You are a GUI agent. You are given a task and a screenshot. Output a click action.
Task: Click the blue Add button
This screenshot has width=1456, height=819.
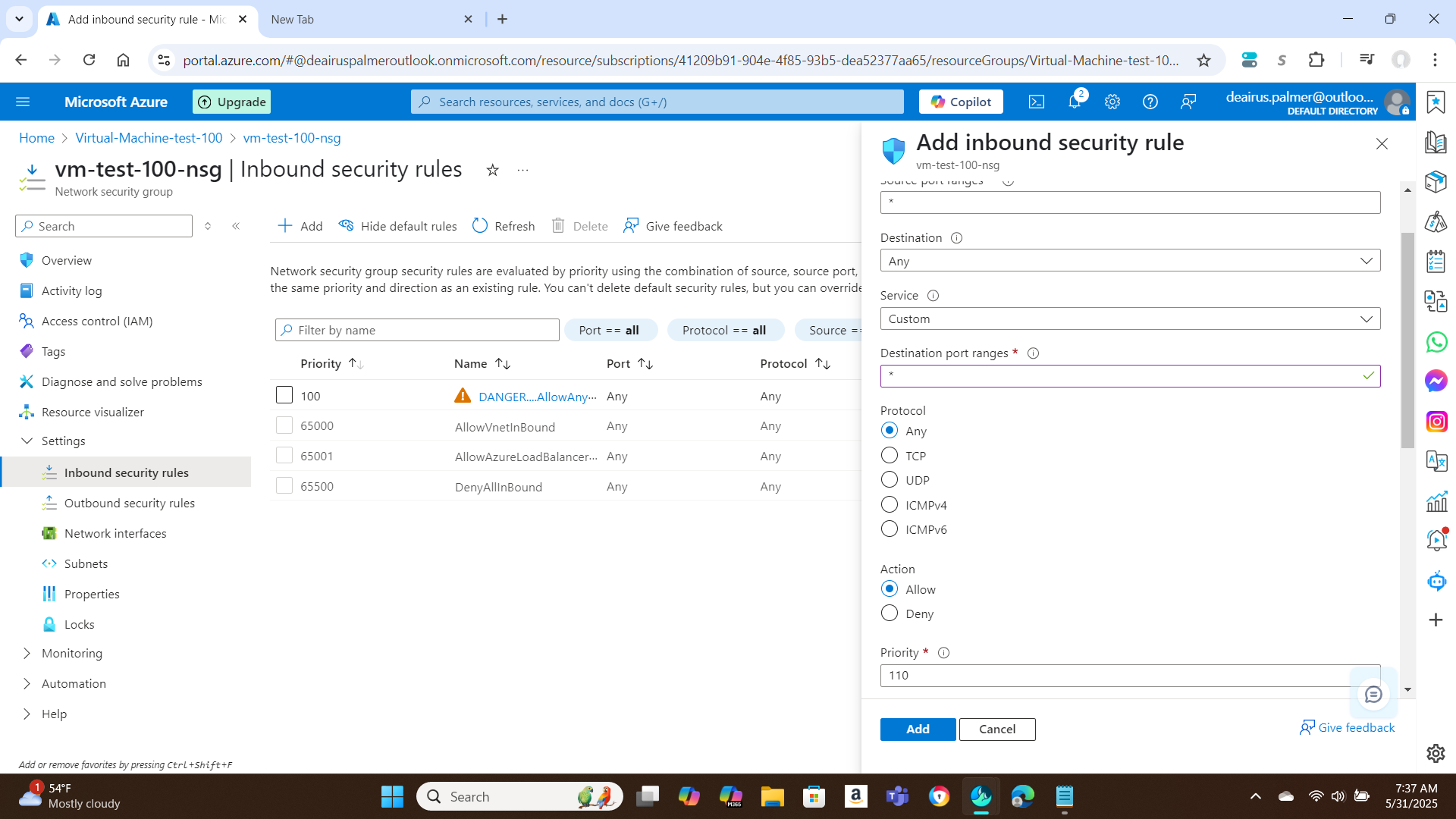(x=918, y=729)
